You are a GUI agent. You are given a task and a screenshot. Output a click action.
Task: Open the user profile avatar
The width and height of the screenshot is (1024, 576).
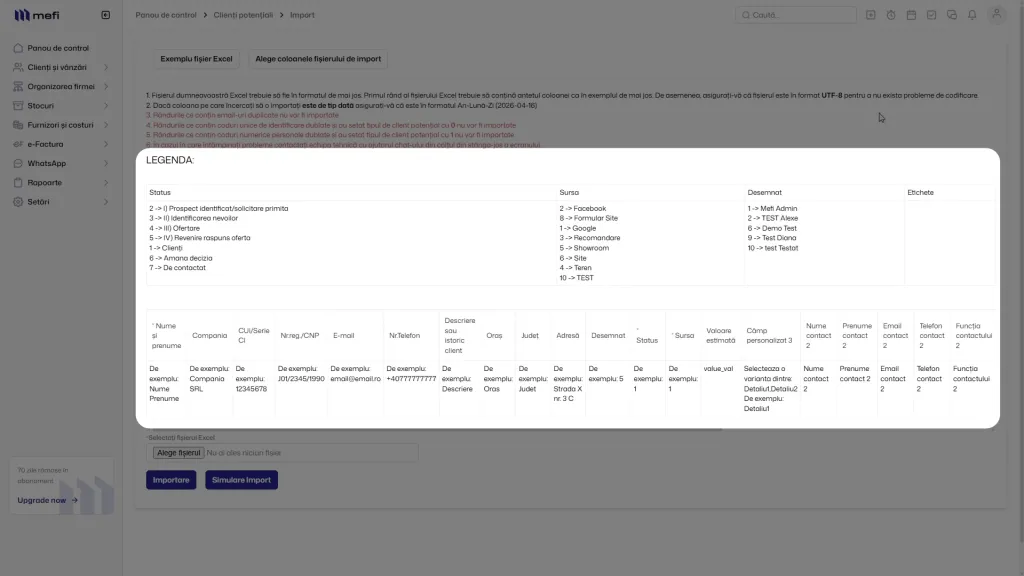(997, 14)
